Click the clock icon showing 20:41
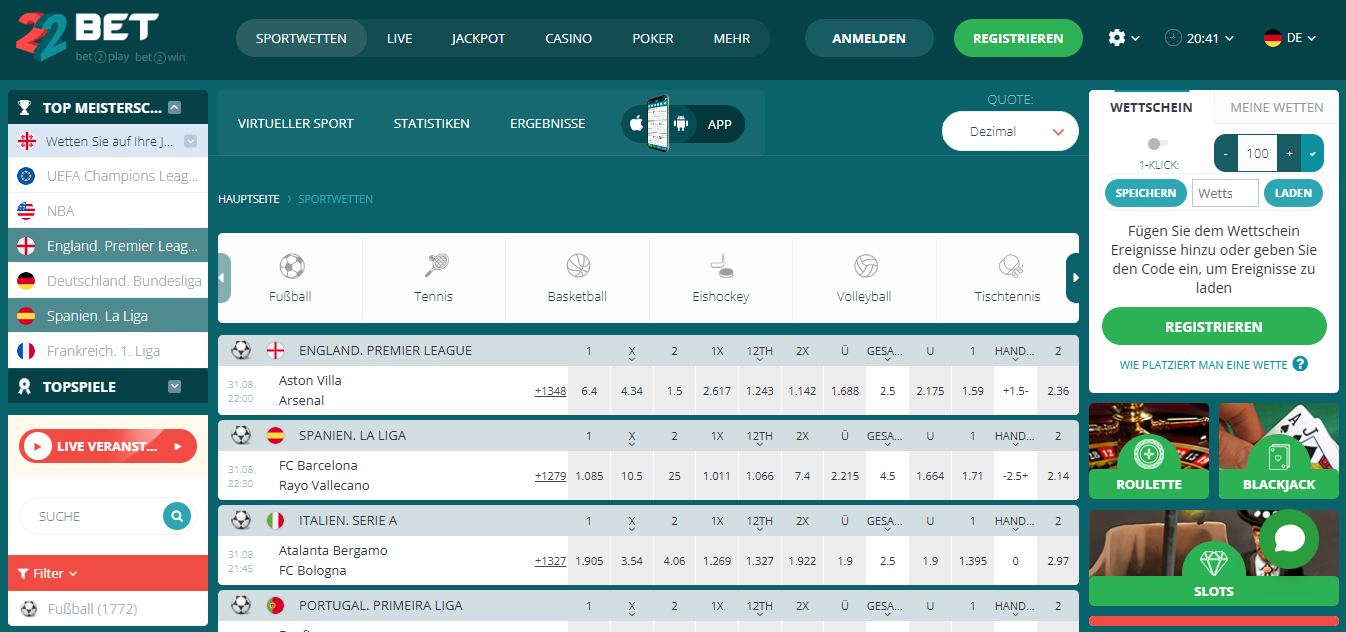The image size is (1346, 632). [1173, 38]
